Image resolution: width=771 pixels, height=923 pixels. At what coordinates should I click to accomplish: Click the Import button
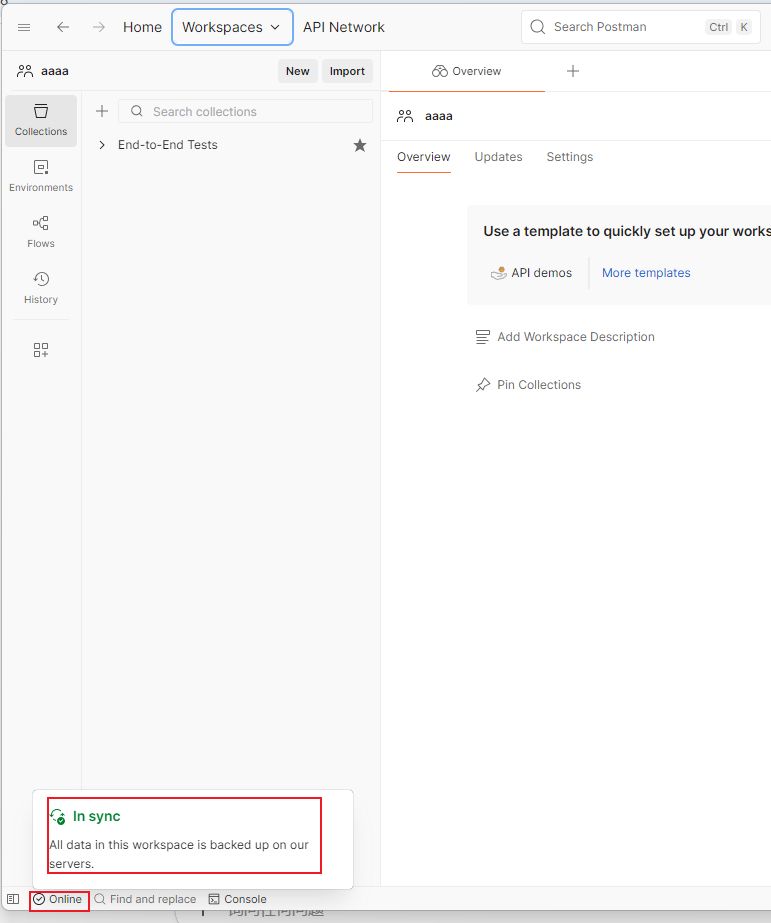tap(347, 71)
